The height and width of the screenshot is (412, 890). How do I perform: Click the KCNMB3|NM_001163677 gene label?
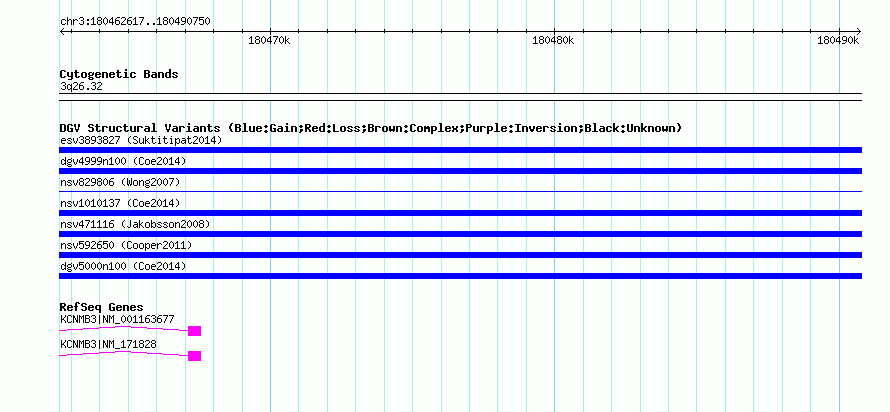[x=117, y=319]
